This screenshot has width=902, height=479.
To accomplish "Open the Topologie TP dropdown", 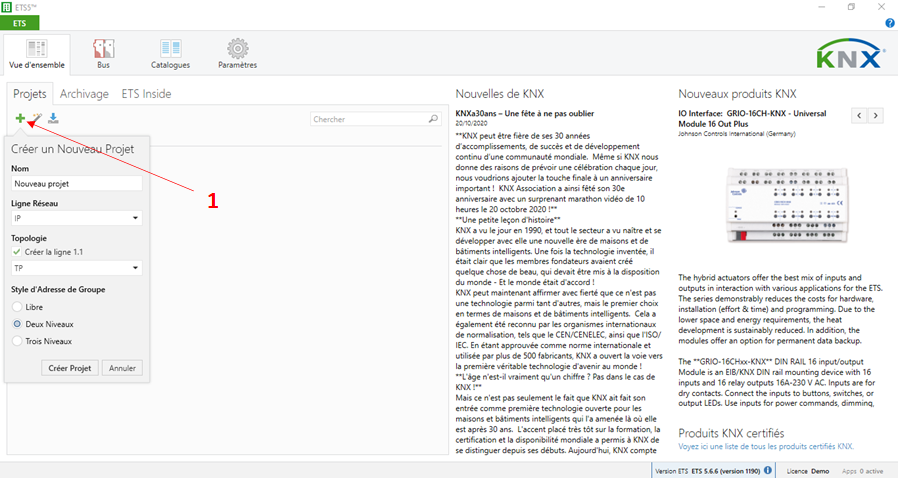I will 77,268.
